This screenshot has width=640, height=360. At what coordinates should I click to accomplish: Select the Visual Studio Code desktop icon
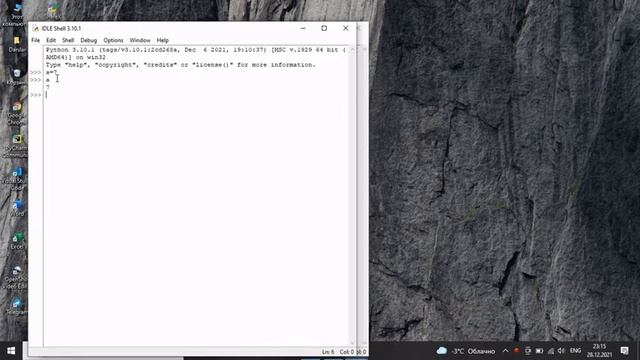pos(16,179)
